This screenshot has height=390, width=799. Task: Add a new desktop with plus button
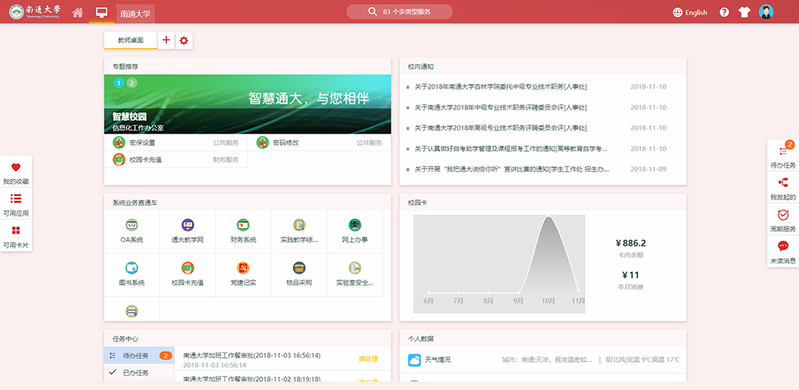coord(166,40)
